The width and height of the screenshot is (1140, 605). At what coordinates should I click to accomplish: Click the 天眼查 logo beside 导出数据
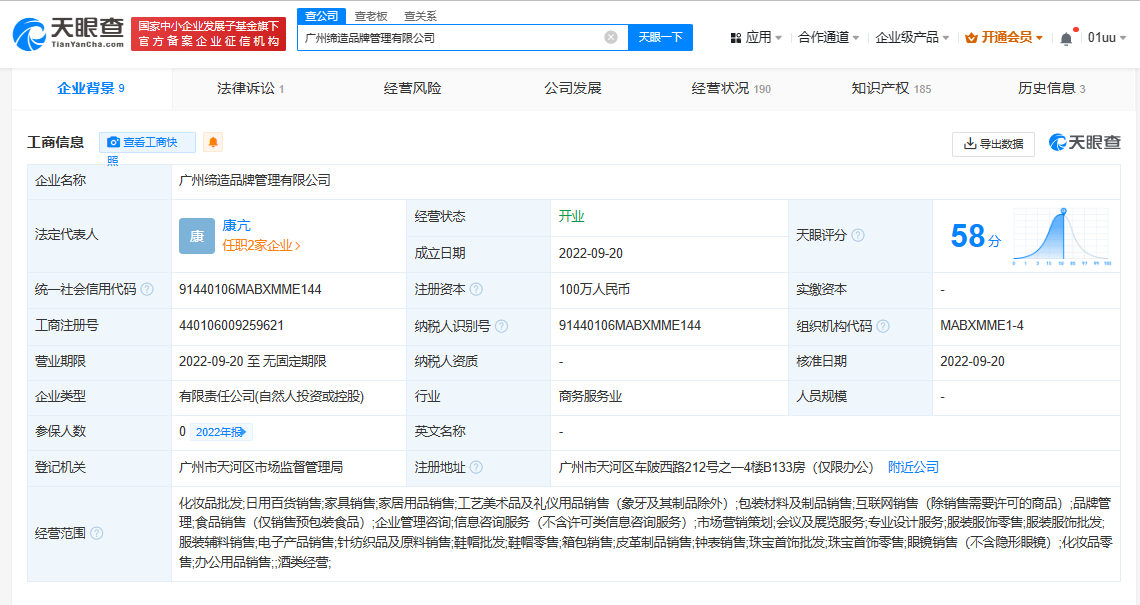pos(1085,143)
